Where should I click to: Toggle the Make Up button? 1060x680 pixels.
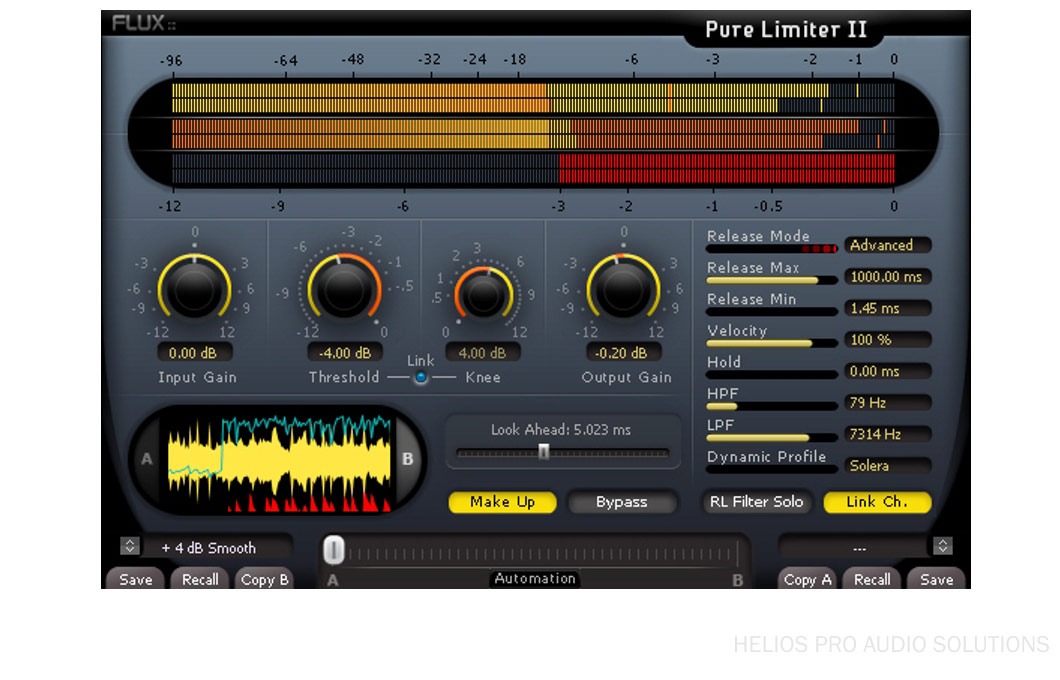(502, 502)
